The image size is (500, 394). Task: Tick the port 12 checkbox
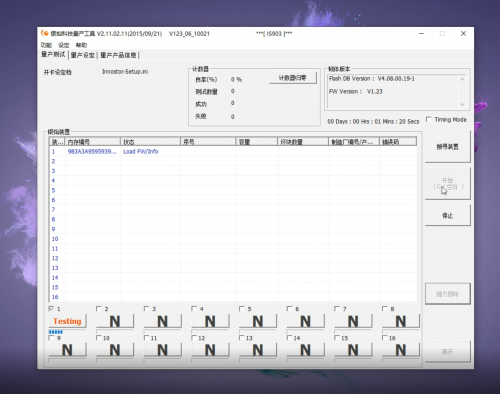coord(194,338)
